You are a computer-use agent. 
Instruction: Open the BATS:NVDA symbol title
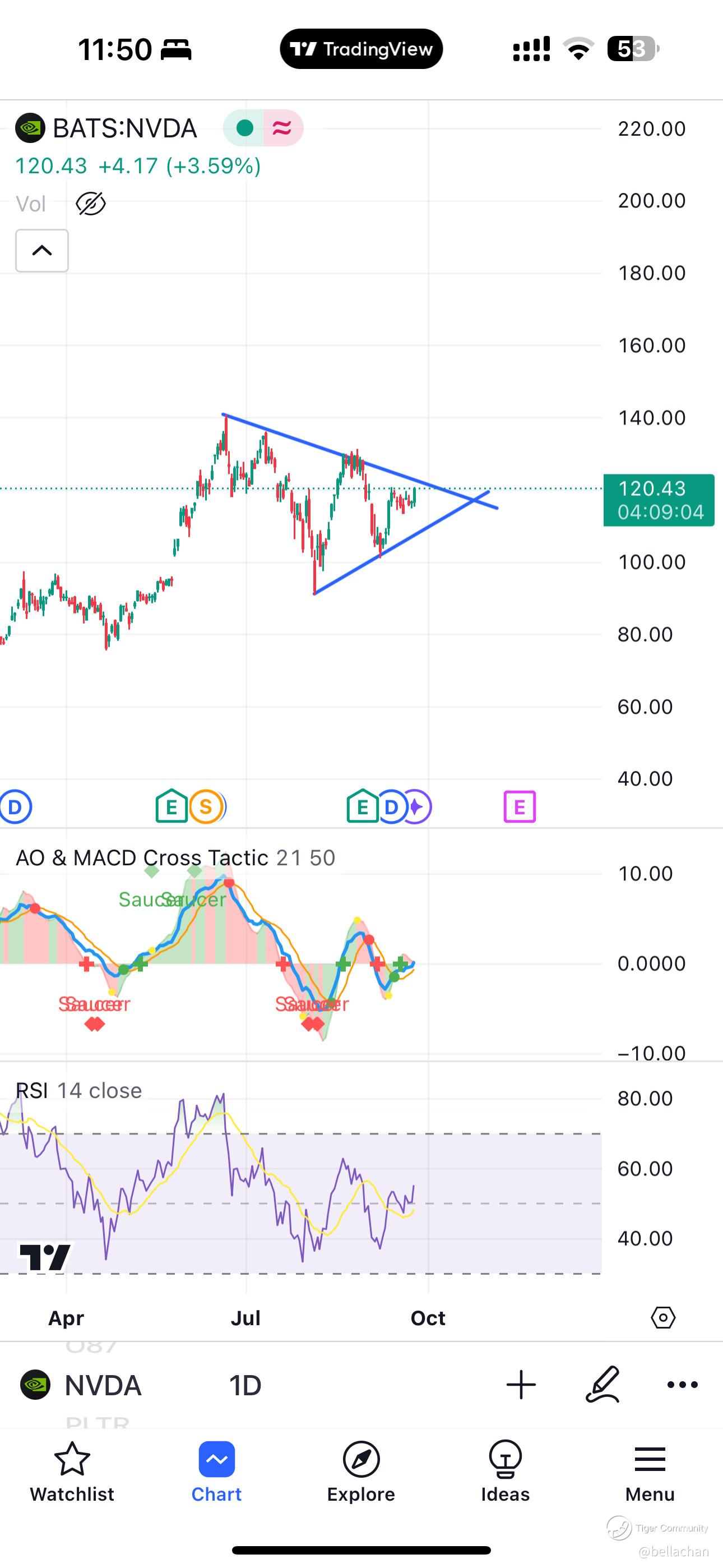pos(125,128)
